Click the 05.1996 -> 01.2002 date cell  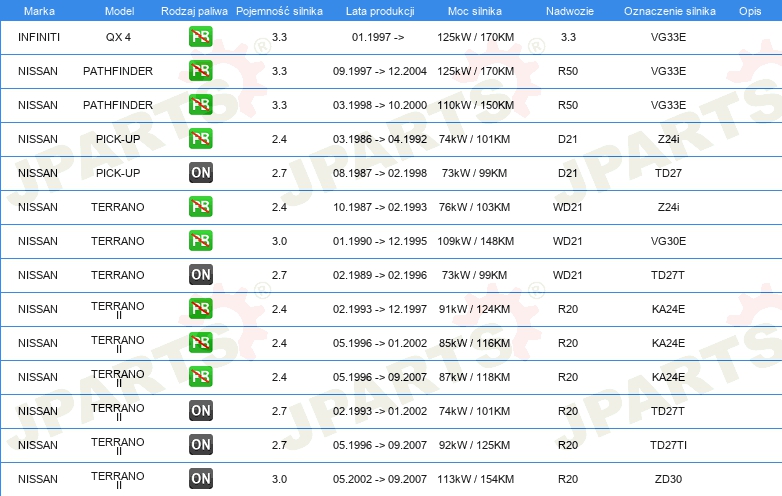click(x=380, y=343)
